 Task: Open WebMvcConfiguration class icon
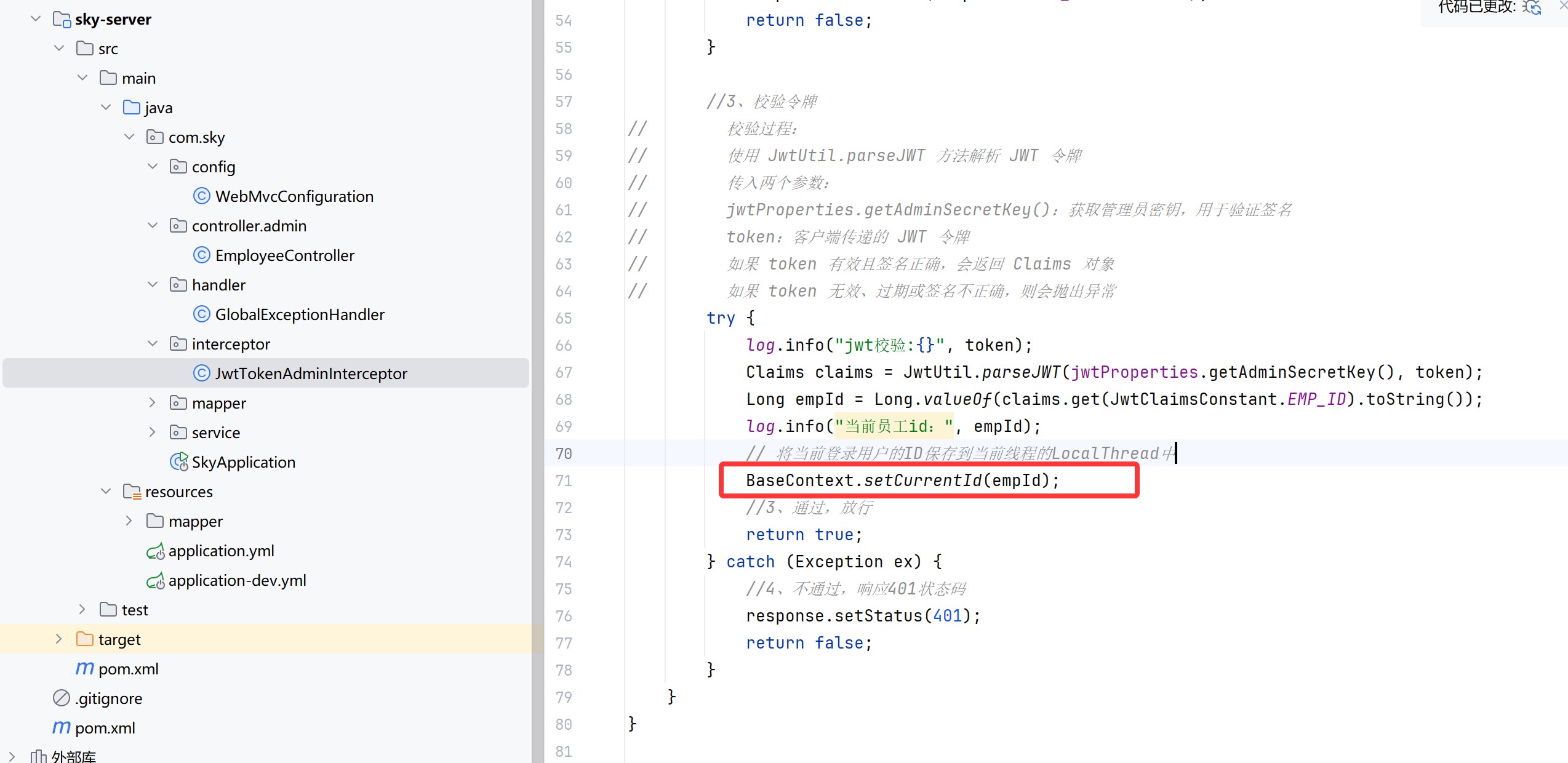coord(202,196)
